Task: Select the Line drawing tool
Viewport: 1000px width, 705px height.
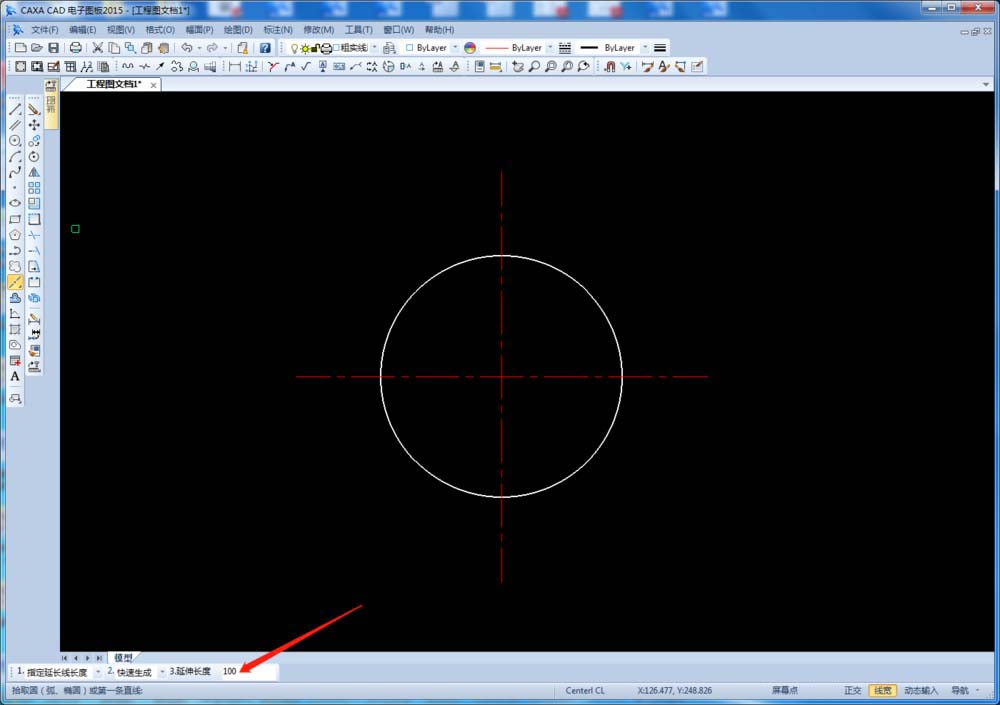Action: [15, 109]
